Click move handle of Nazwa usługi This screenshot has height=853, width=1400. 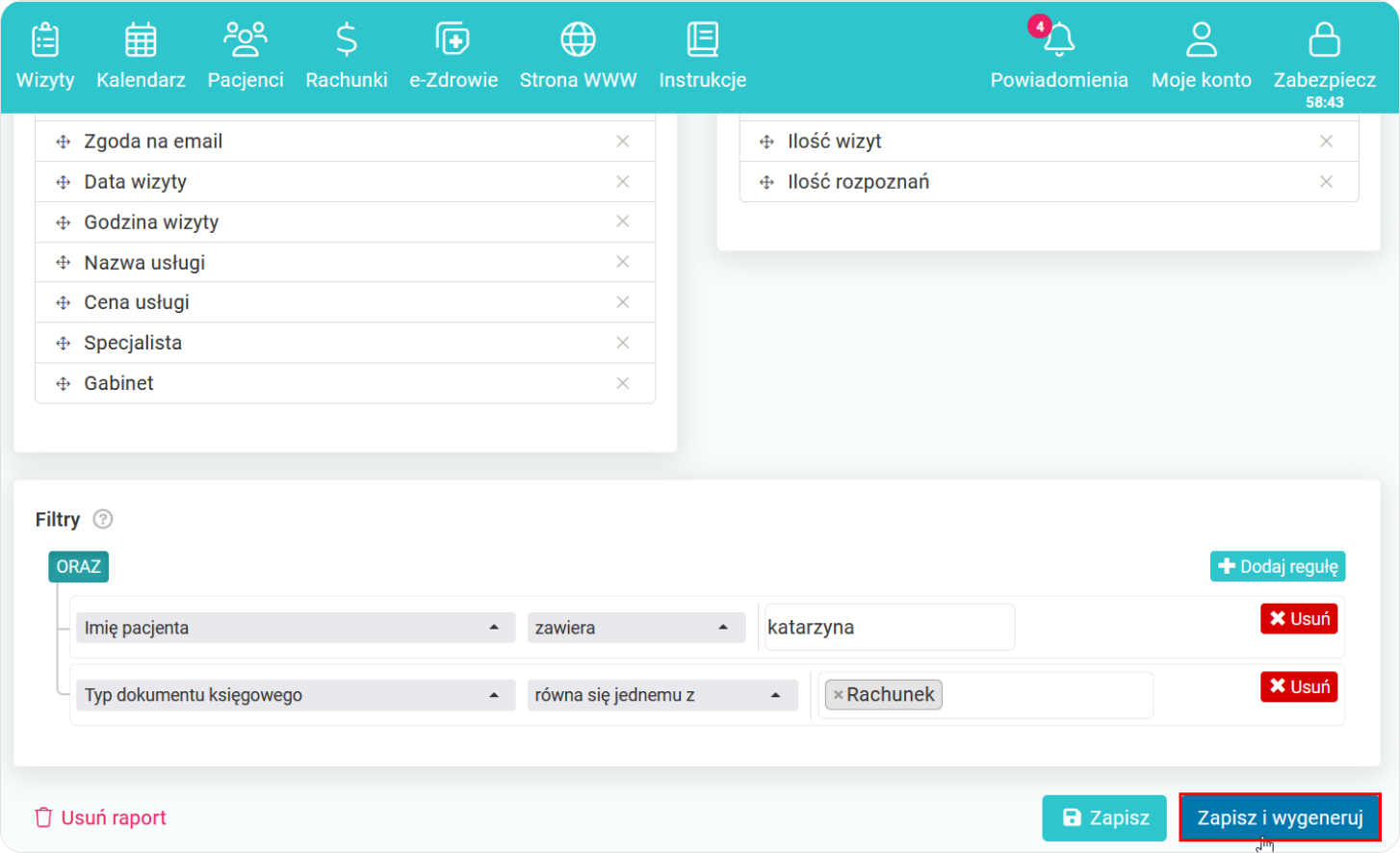(x=64, y=263)
